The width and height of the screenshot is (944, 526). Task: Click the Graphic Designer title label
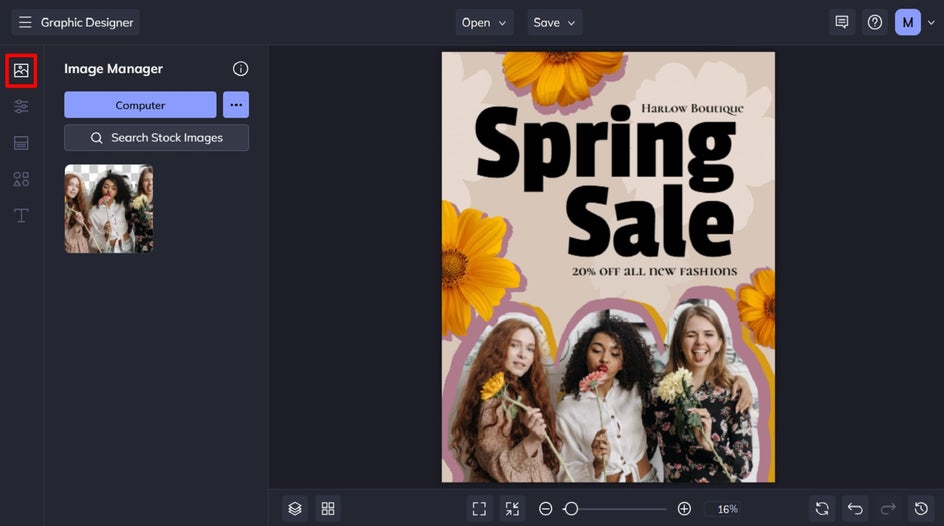87,22
